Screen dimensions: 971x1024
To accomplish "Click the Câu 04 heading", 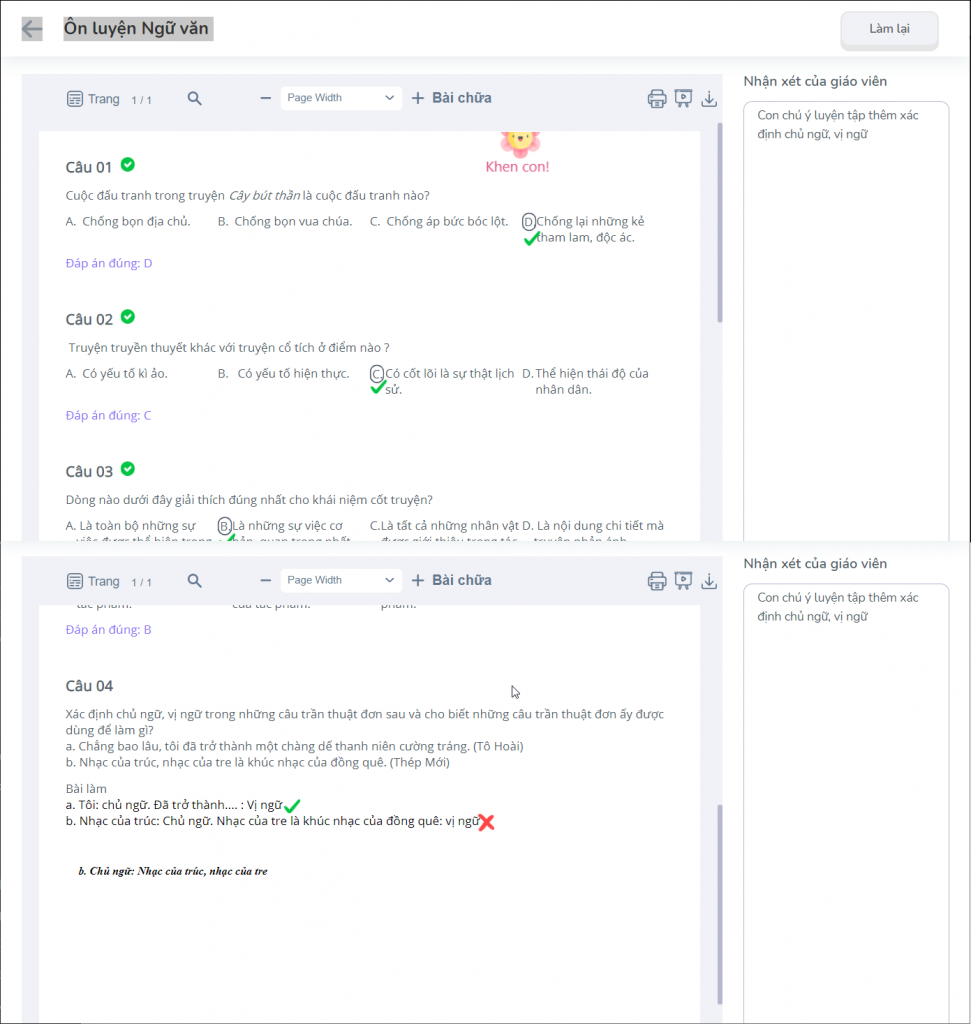I will tap(89, 686).
